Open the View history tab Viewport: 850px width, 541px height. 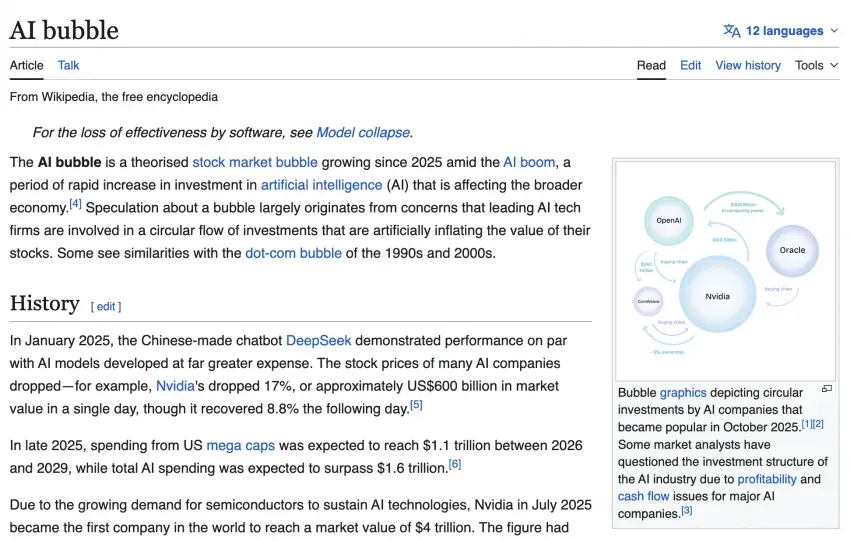click(748, 66)
